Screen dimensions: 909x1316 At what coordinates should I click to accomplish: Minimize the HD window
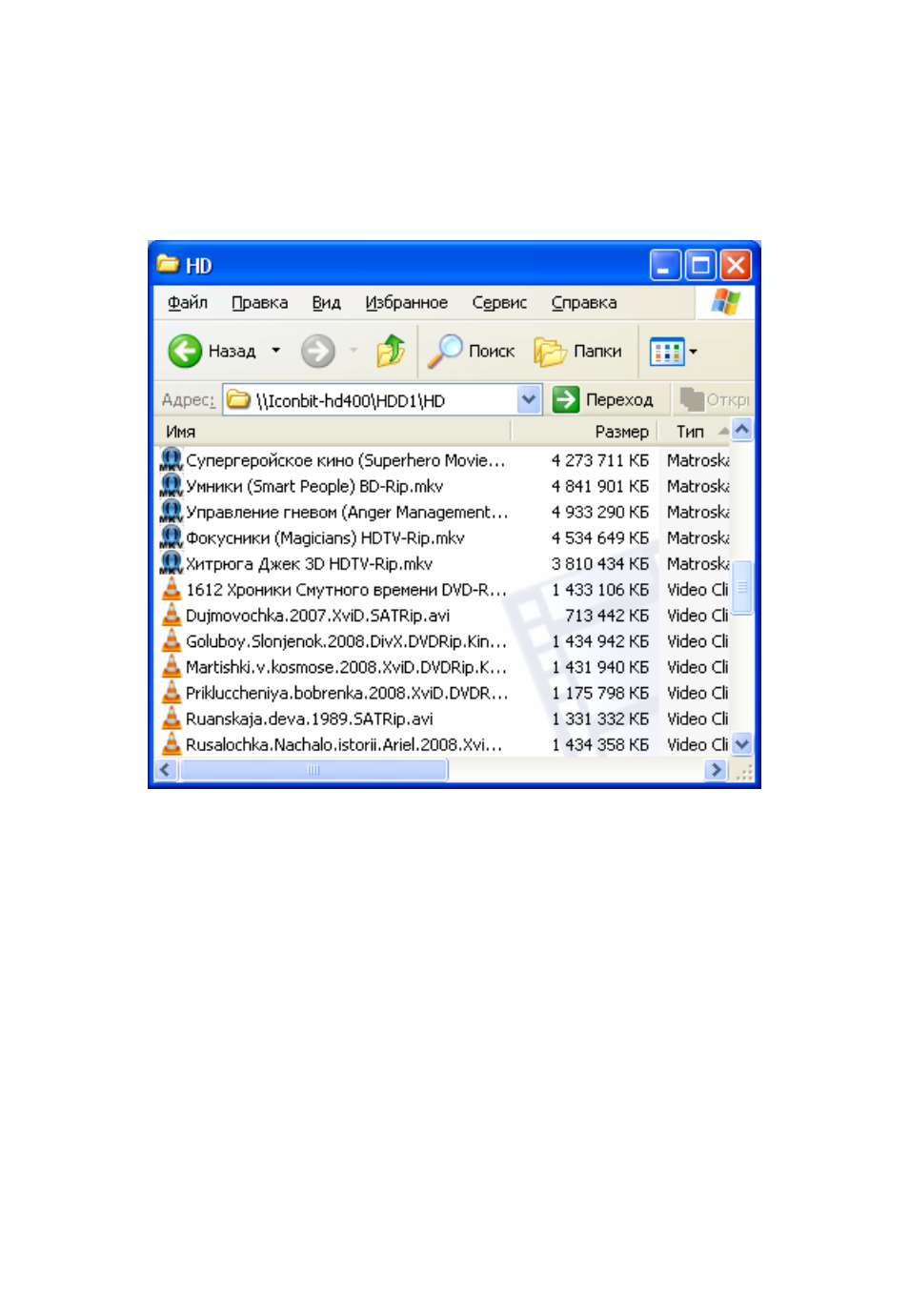coord(666,265)
